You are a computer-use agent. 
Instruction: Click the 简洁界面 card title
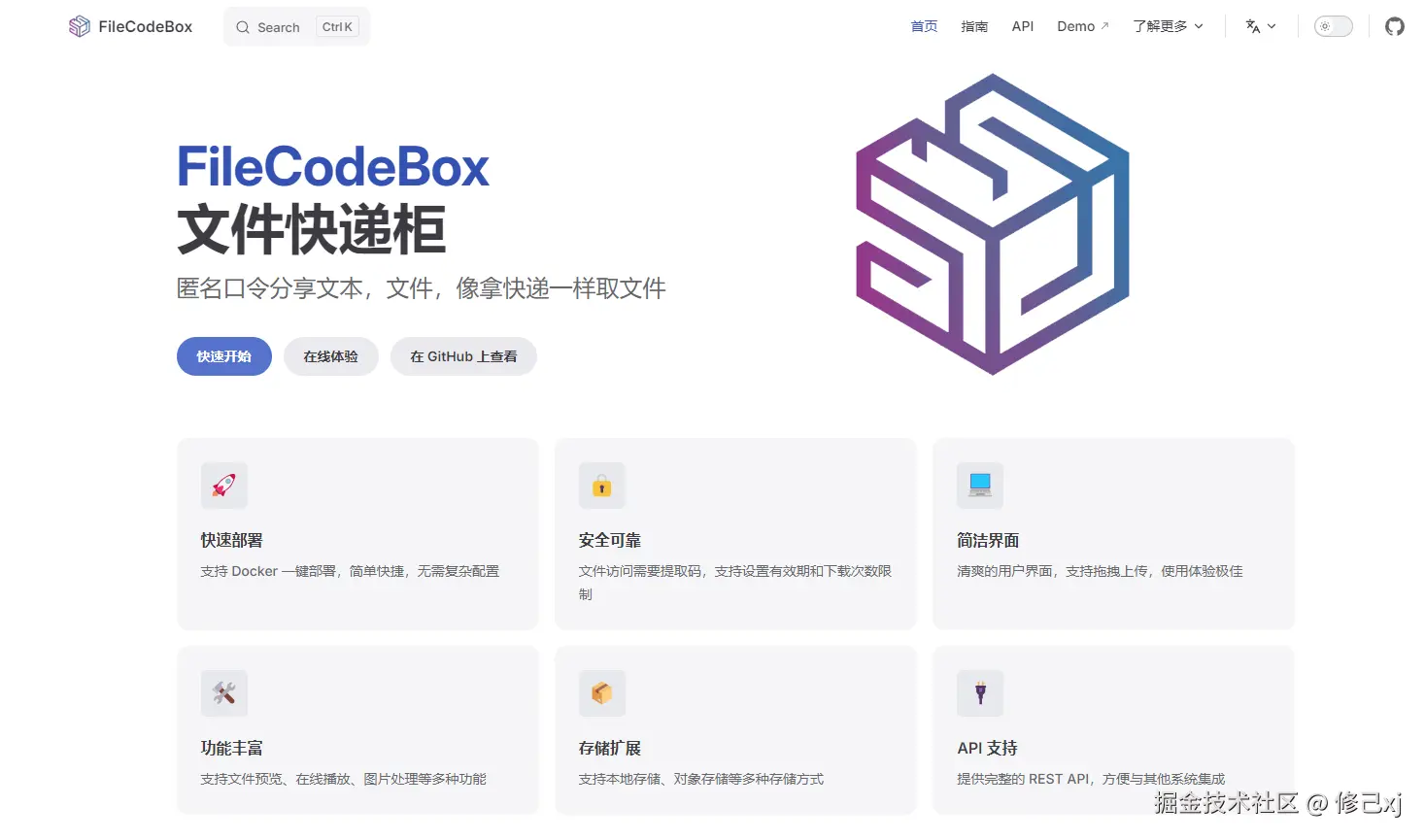[x=988, y=541]
